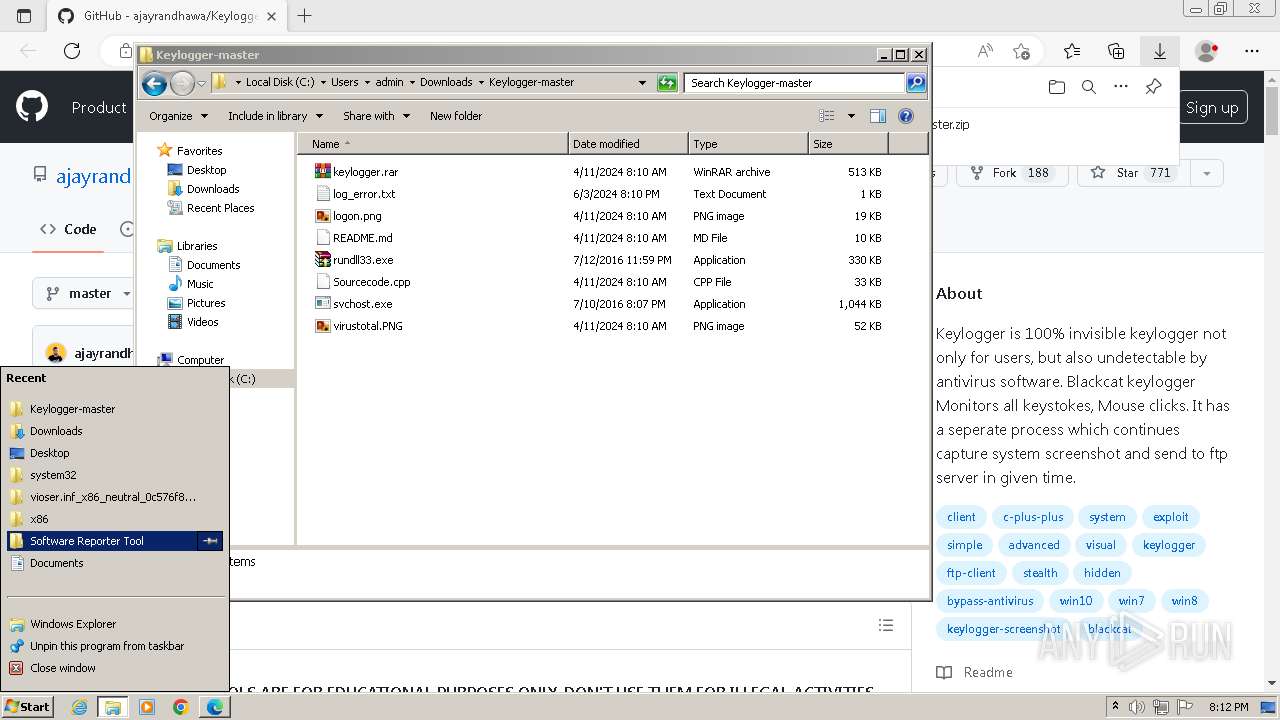Open recent pages dropdown arrow
Screen dimensions: 1280x720
[x=202, y=83]
